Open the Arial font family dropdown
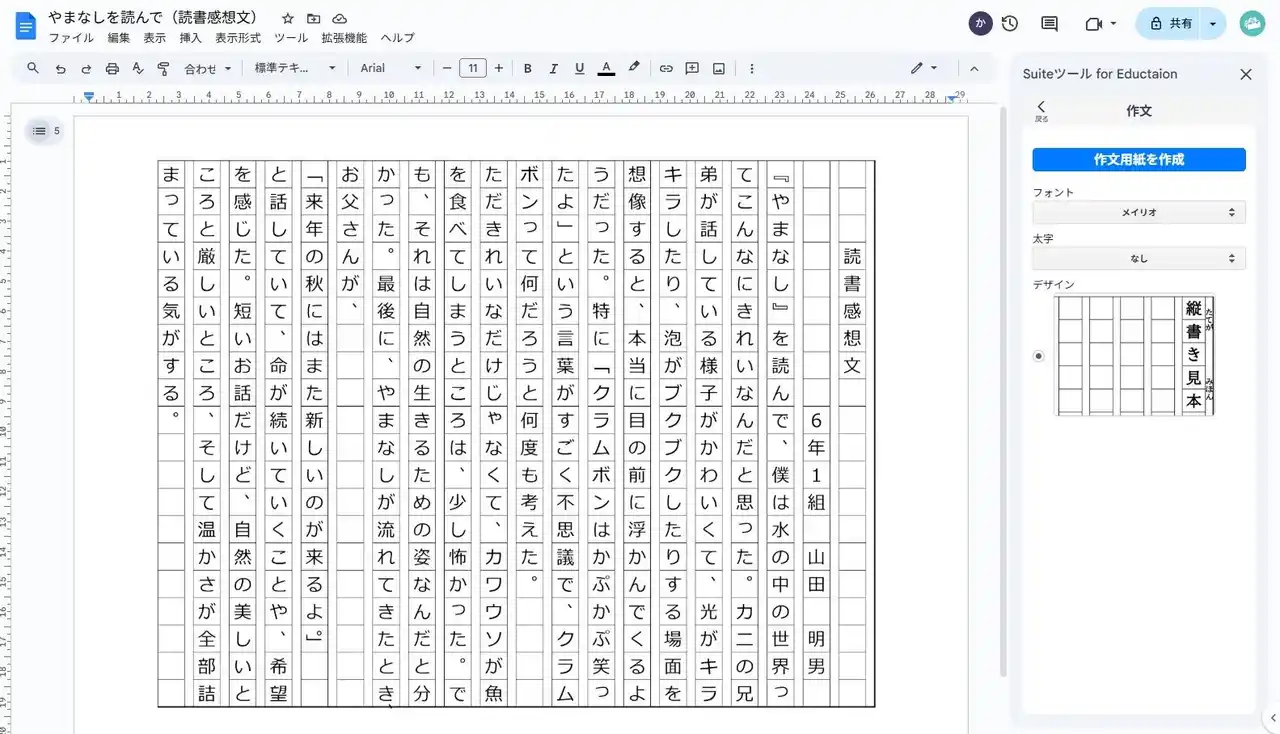Screen dimensions: 1280x734 coord(391,68)
